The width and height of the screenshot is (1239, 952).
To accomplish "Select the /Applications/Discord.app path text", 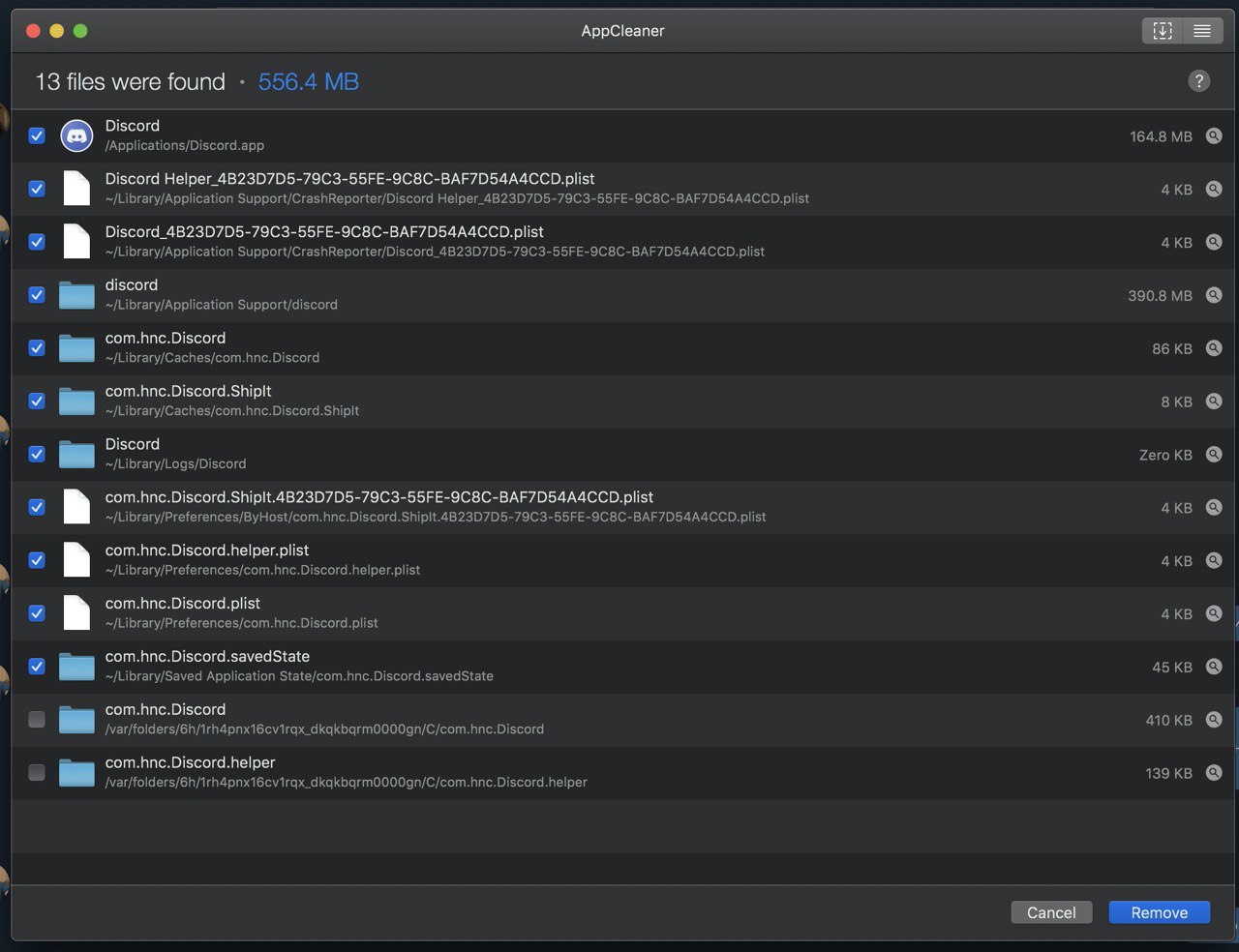I will click(x=185, y=146).
